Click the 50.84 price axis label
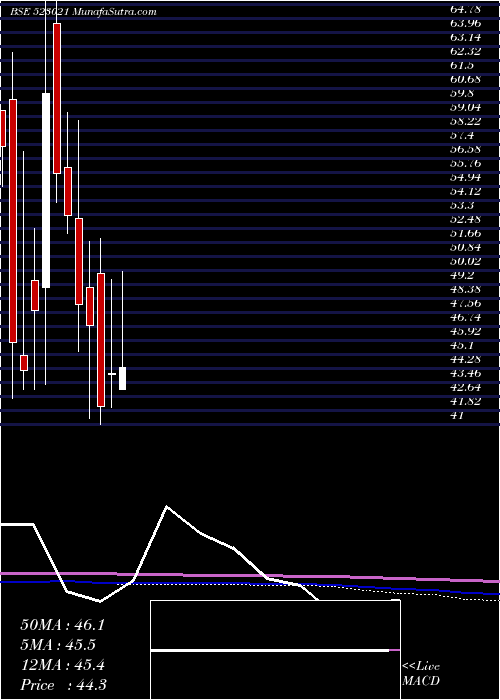The width and height of the screenshot is (500, 700). [x=465, y=248]
